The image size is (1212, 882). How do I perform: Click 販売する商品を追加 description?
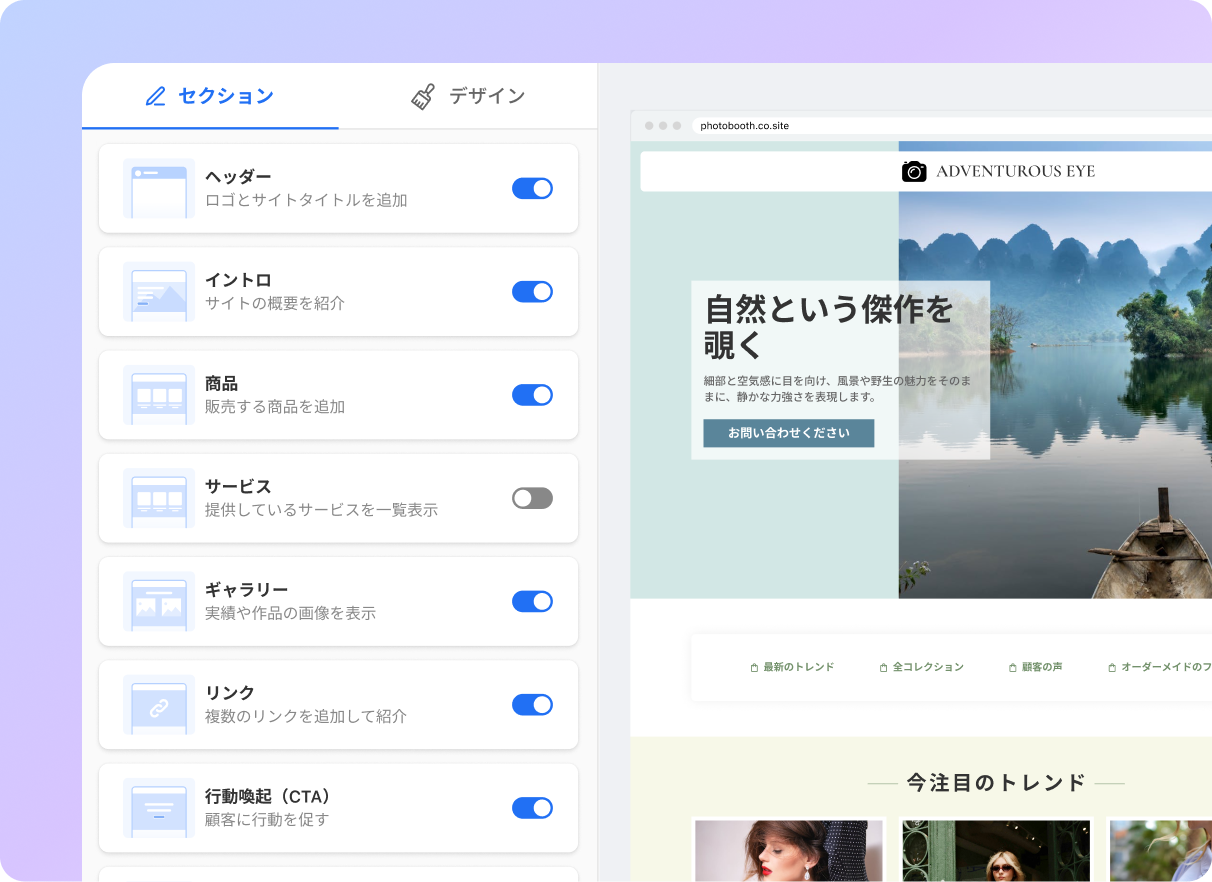click(275, 407)
